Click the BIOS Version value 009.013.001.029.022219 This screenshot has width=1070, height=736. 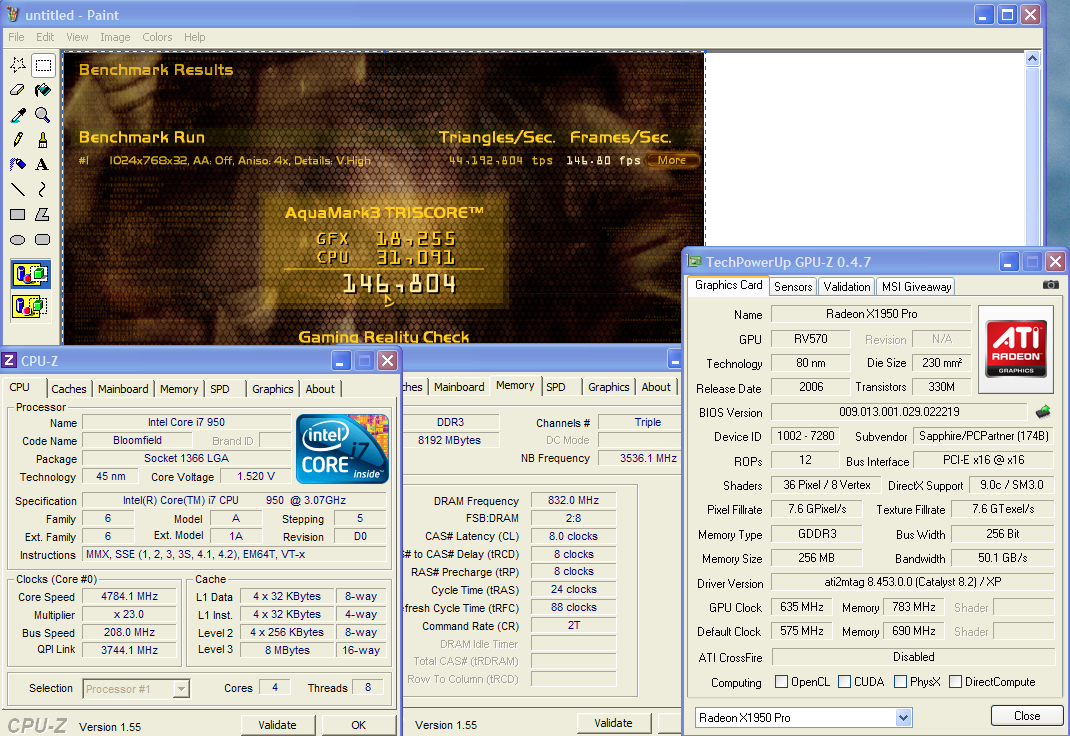tap(899, 412)
